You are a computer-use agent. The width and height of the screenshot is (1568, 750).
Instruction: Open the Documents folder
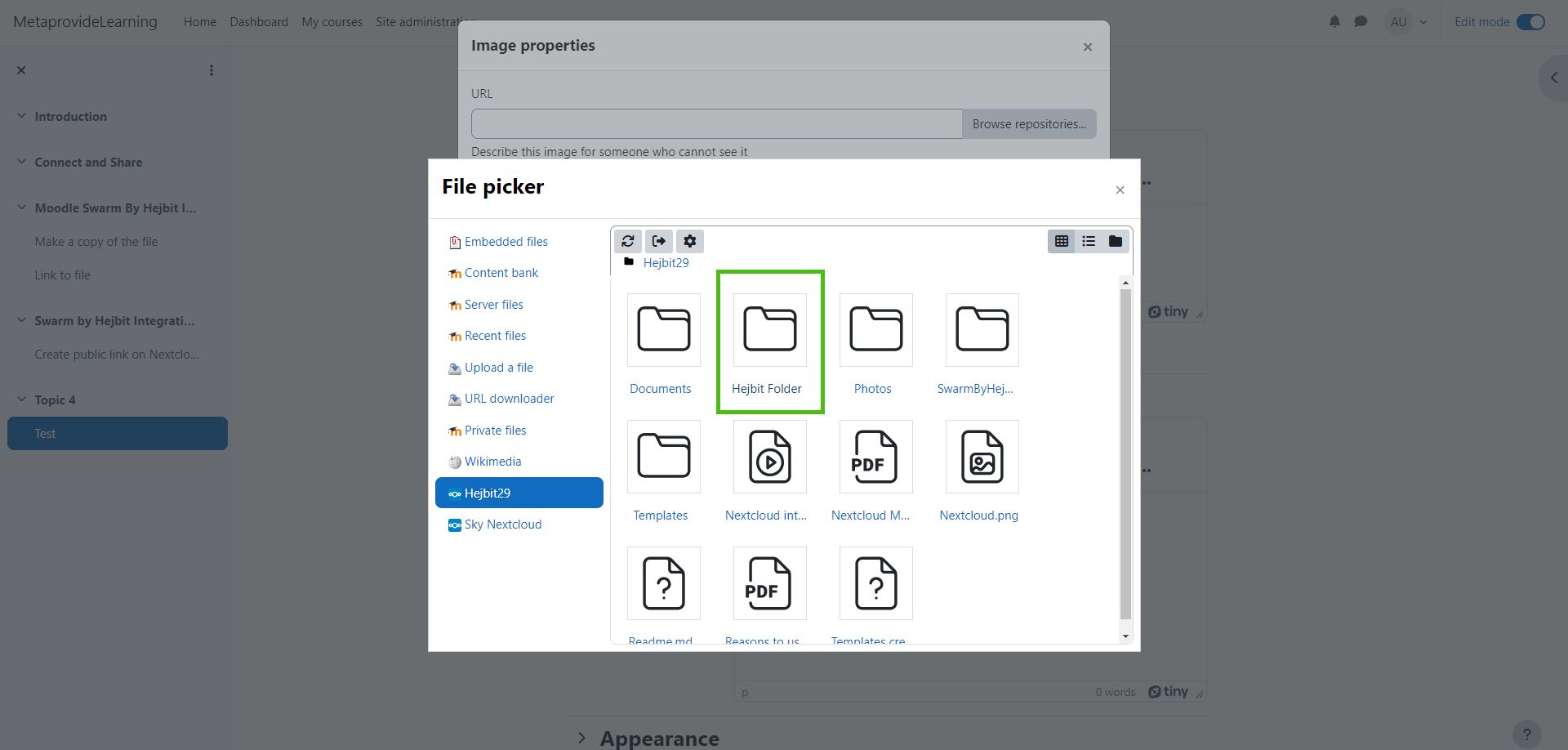pyautogui.click(x=663, y=330)
